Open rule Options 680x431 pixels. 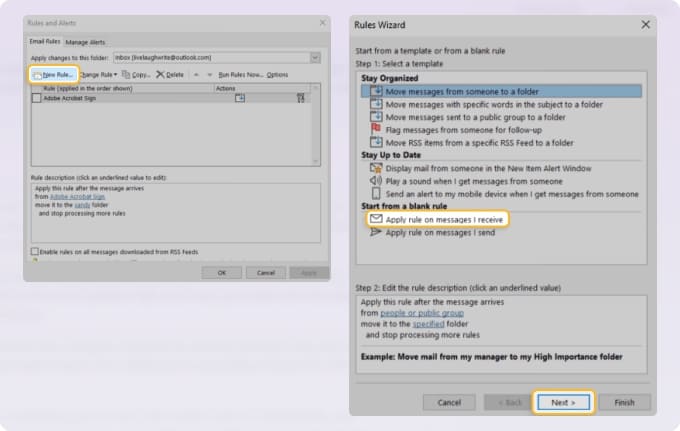pyautogui.click(x=277, y=75)
